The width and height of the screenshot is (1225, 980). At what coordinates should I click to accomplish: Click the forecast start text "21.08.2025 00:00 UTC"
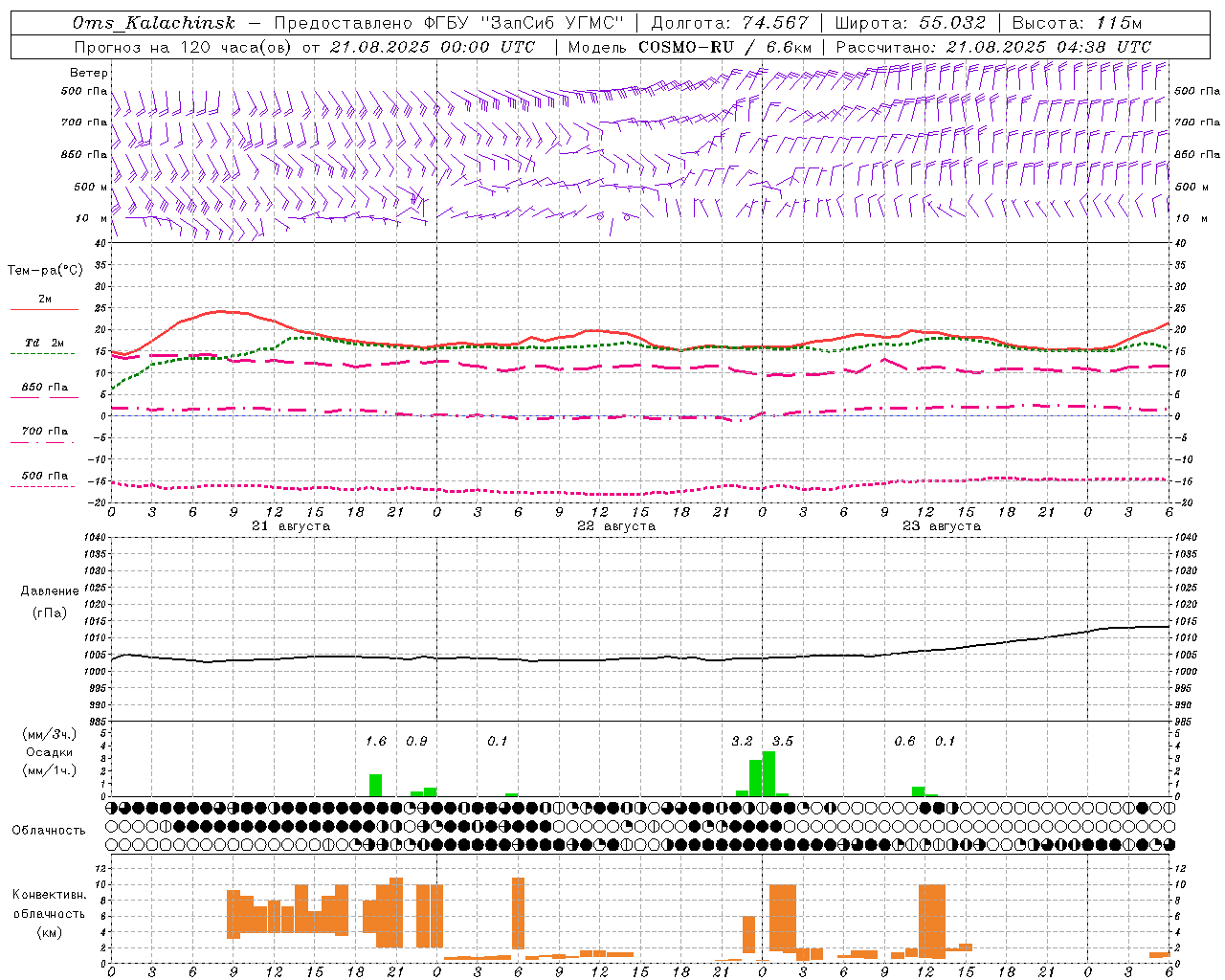[x=432, y=47]
